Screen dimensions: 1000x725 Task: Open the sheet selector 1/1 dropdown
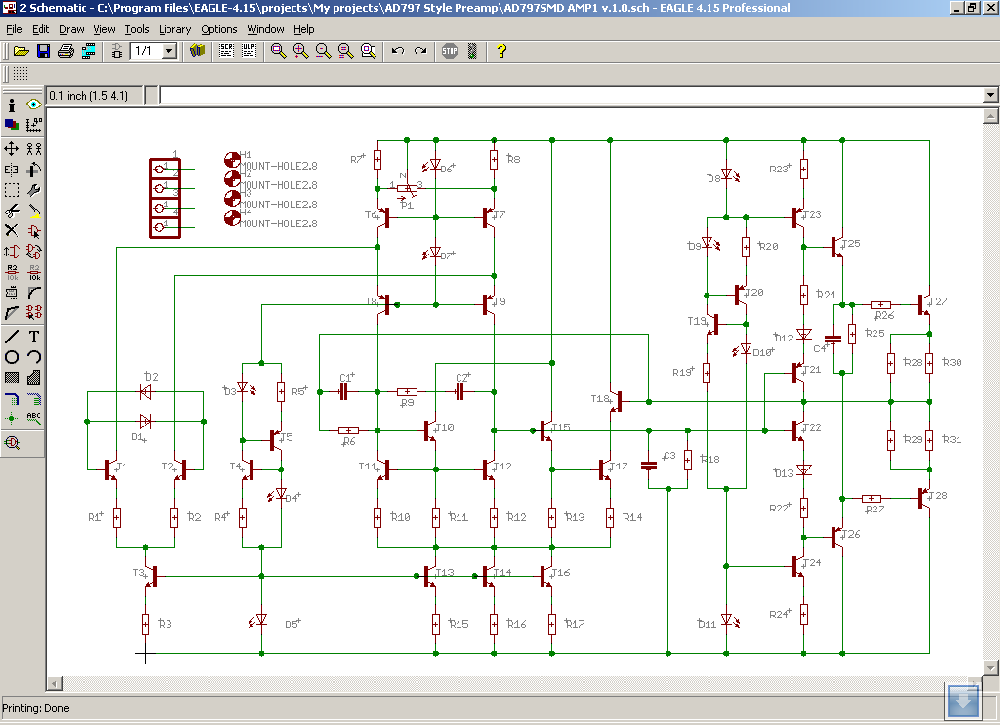pyautogui.click(x=169, y=51)
